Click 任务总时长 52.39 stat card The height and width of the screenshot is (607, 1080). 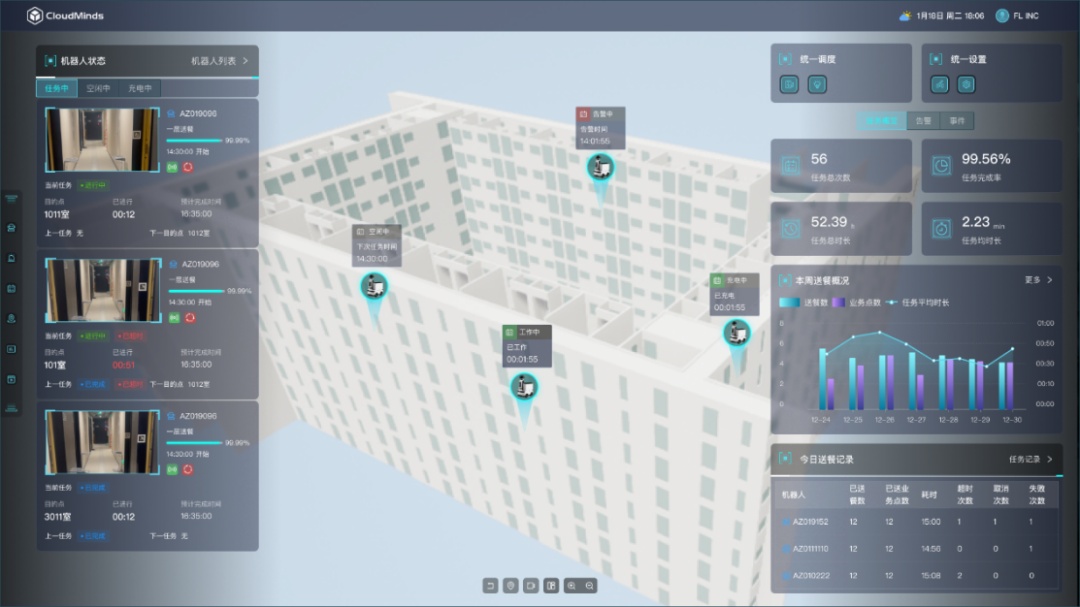click(x=841, y=229)
